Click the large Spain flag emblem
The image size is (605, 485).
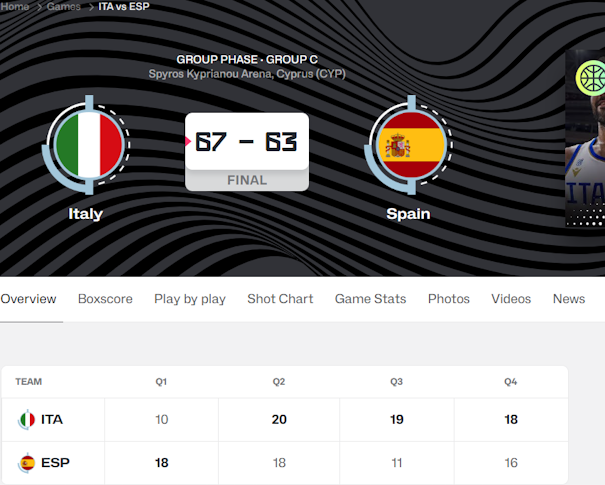(408, 145)
